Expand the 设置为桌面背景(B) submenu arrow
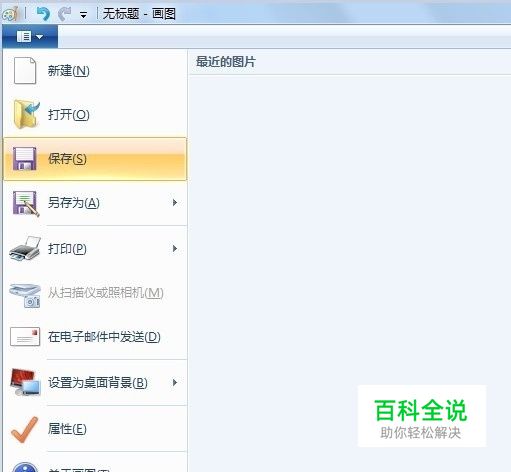 pyautogui.click(x=175, y=383)
